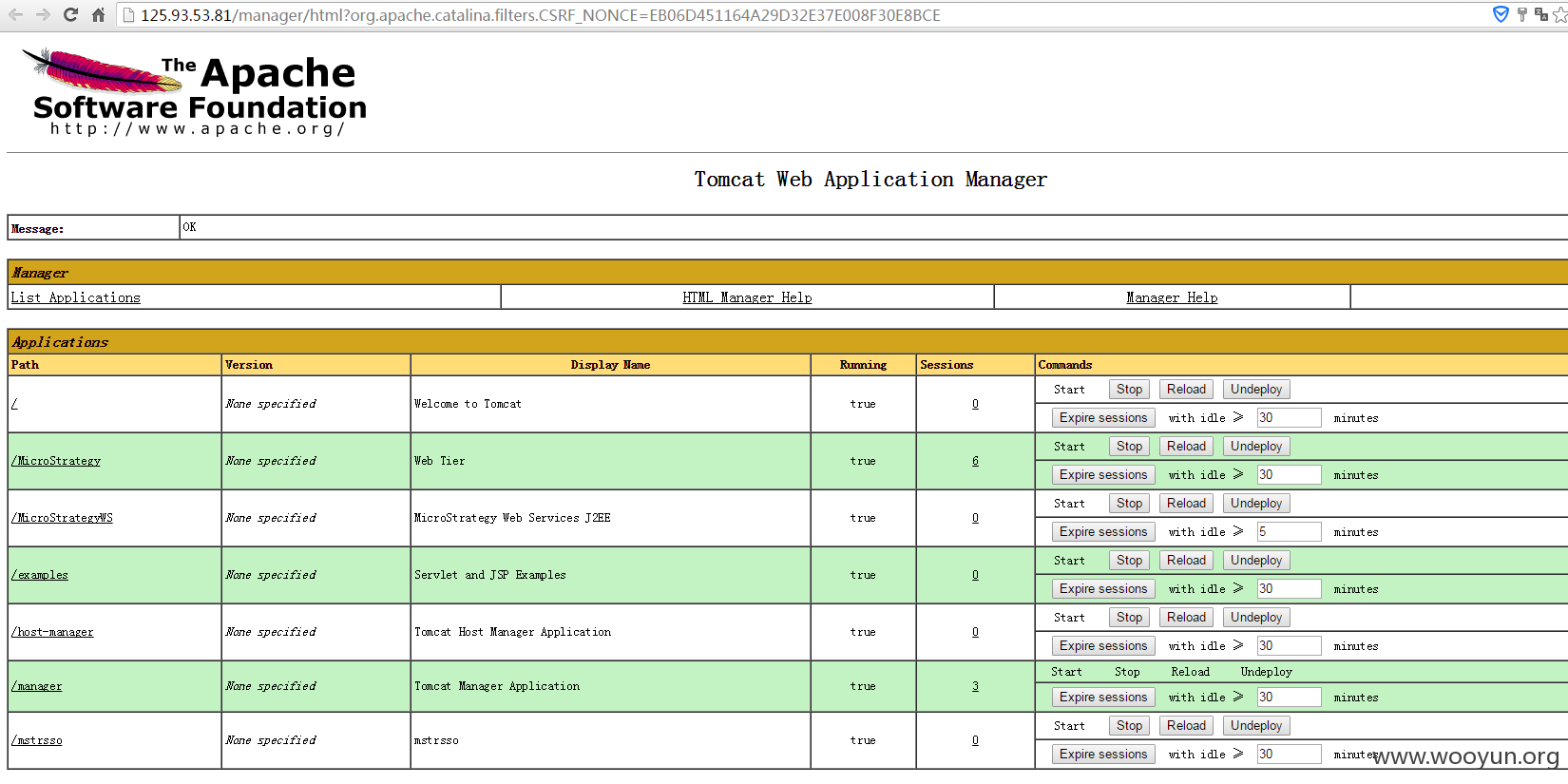Undeploy the /MicroStrategyWS application

pyautogui.click(x=1255, y=504)
